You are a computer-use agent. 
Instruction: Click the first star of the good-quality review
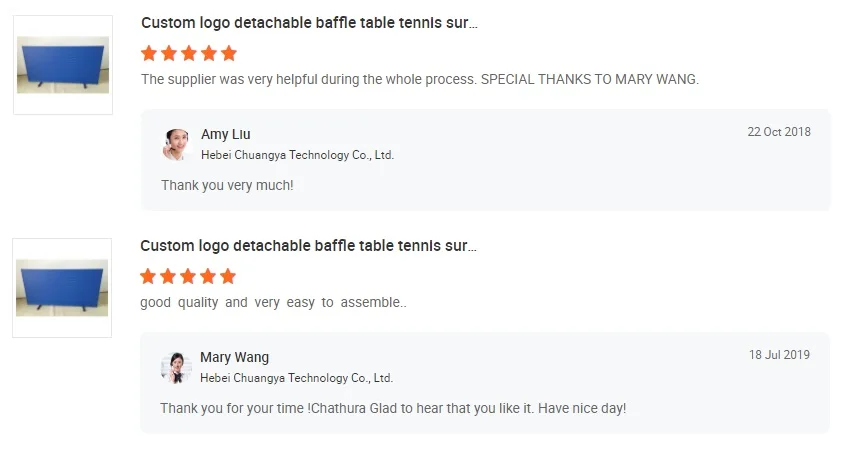tap(148, 276)
